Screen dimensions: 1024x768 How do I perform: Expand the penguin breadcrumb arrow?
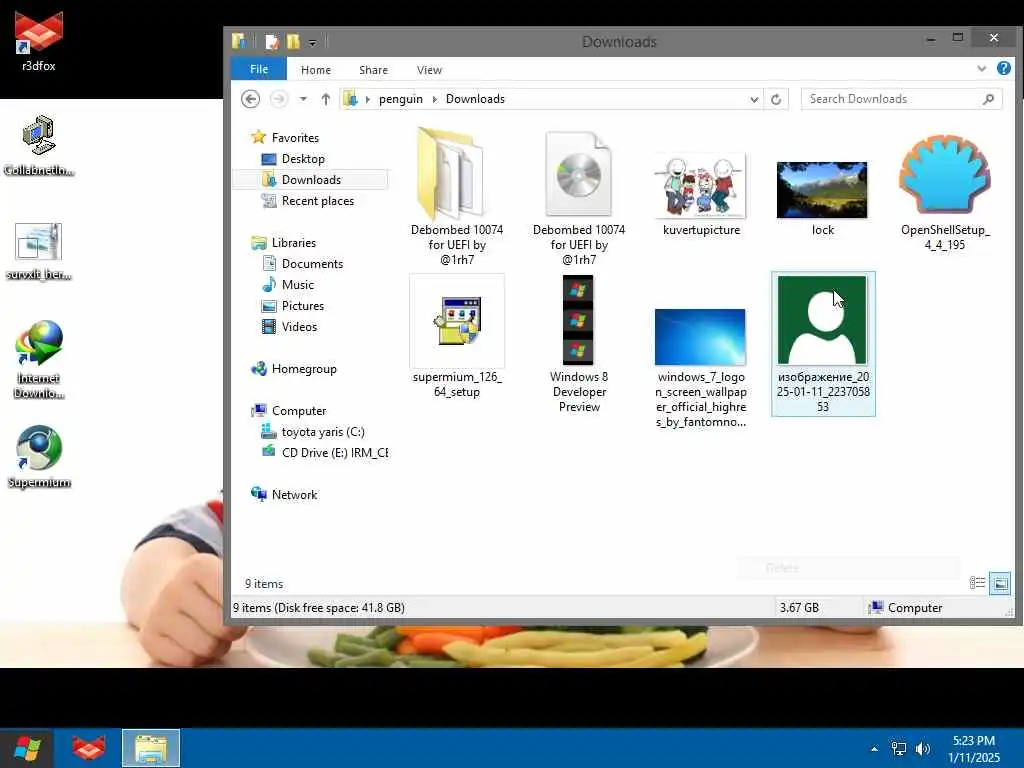coord(434,99)
